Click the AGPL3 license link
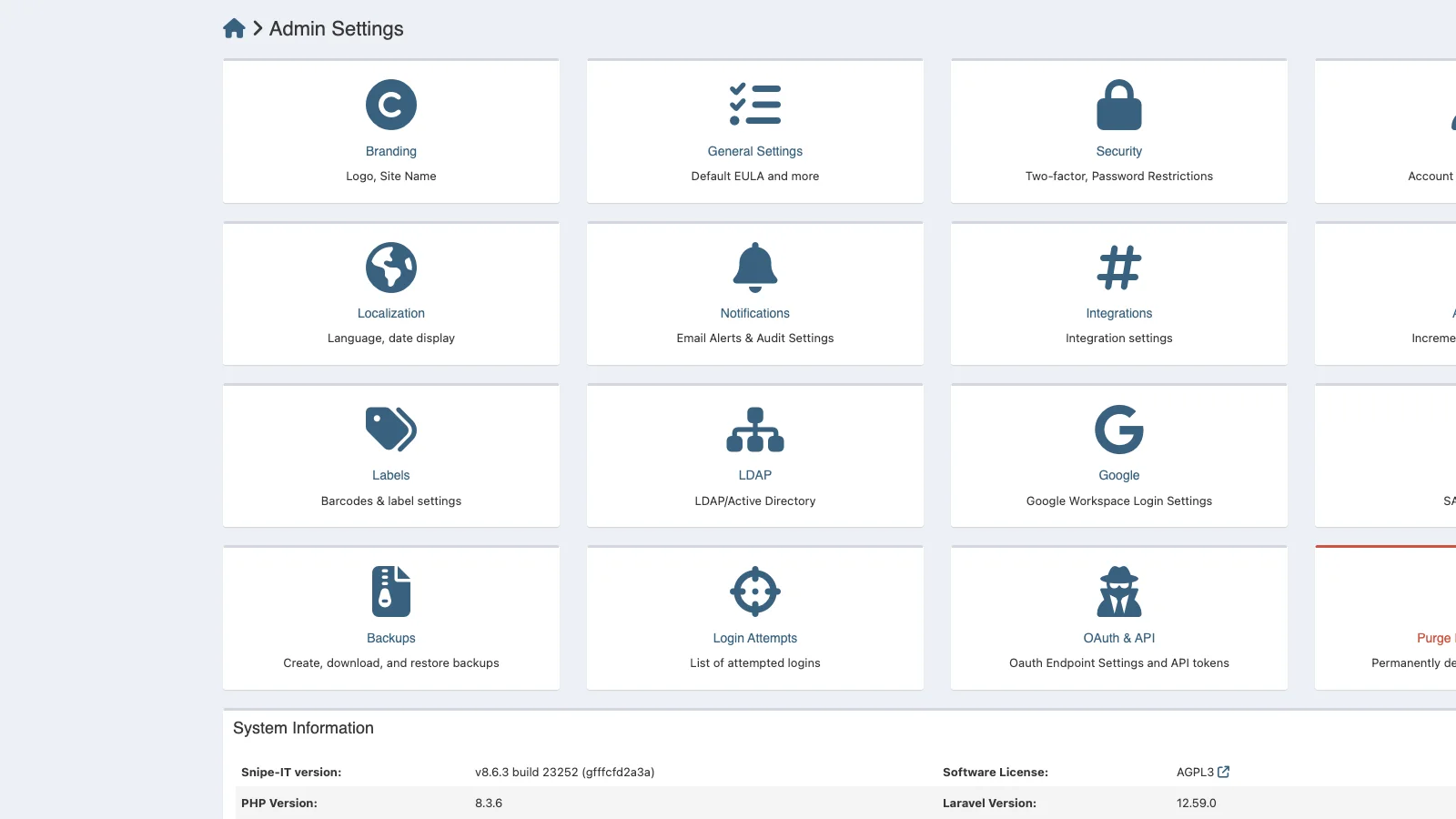The width and height of the screenshot is (1456, 819). [x=1195, y=772]
